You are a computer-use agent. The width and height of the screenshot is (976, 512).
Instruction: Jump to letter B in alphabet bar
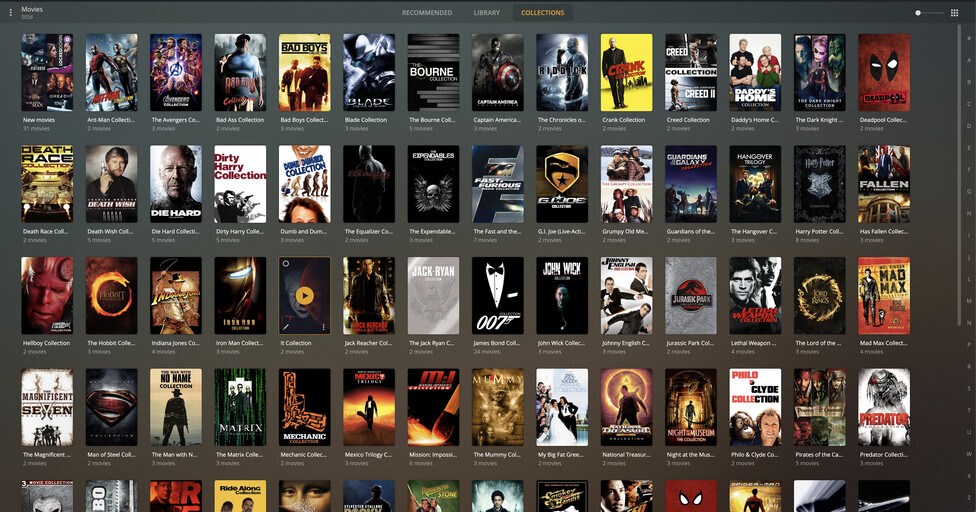[x=969, y=82]
